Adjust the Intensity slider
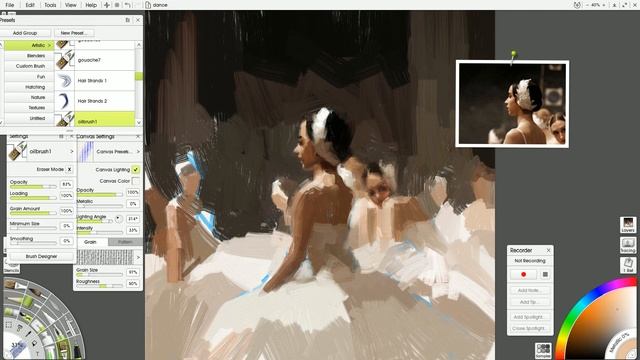 click(100, 233)
